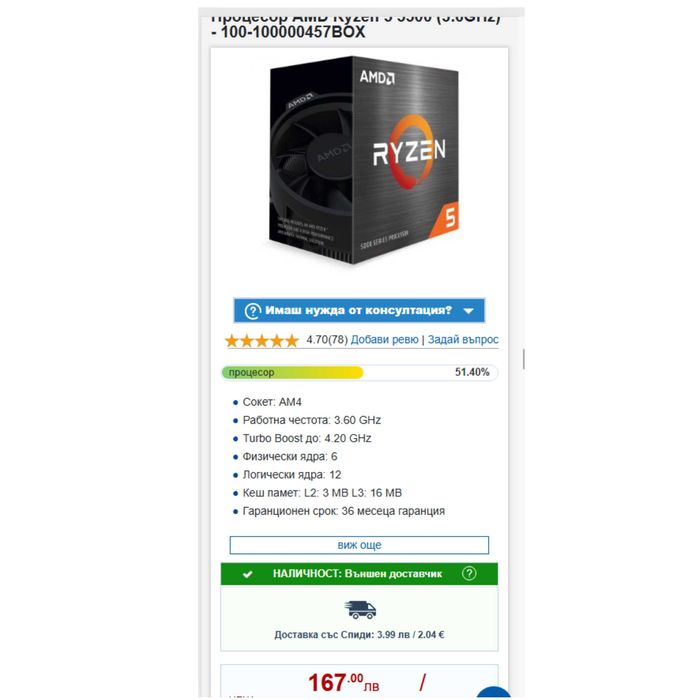The width and height of the screenshot is (700, 700).
Task: Click the 'Добави ревю' link
Action: coord(384,340)
